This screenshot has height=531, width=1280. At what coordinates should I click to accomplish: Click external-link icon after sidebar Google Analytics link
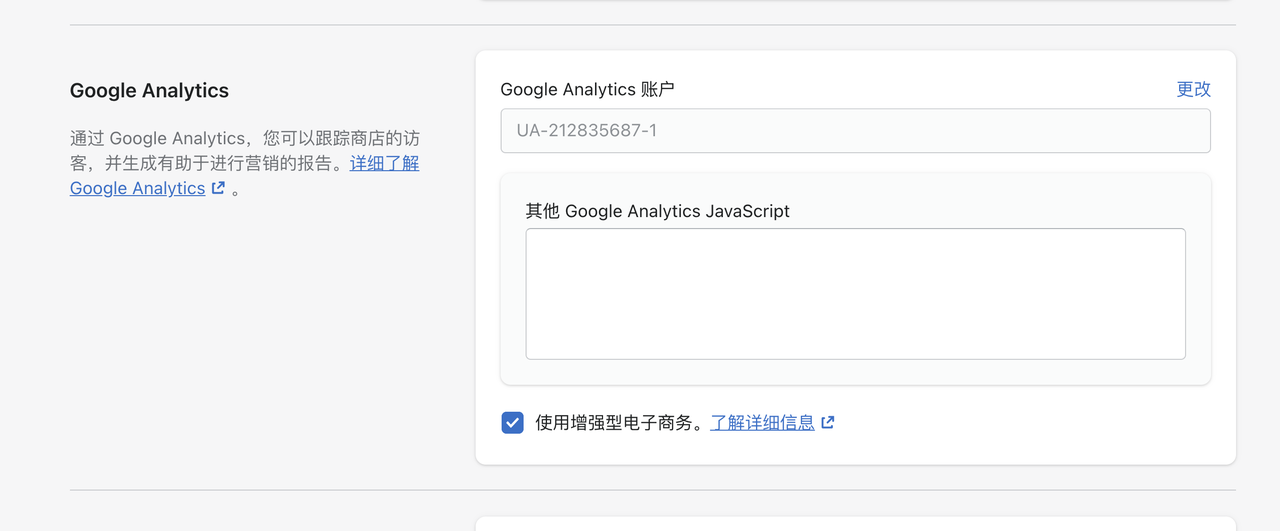[218, 188]
